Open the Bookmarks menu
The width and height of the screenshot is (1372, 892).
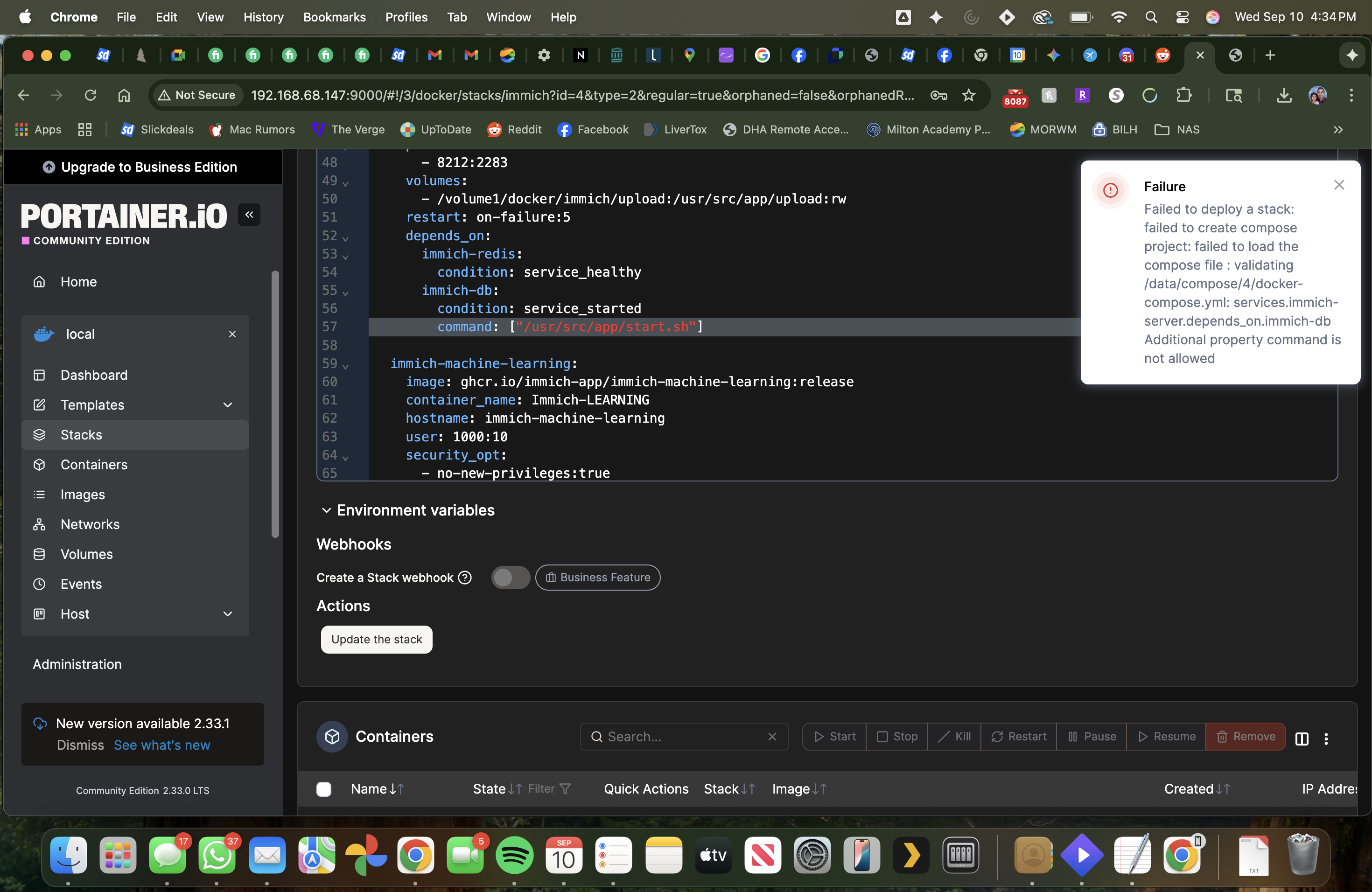334,17
